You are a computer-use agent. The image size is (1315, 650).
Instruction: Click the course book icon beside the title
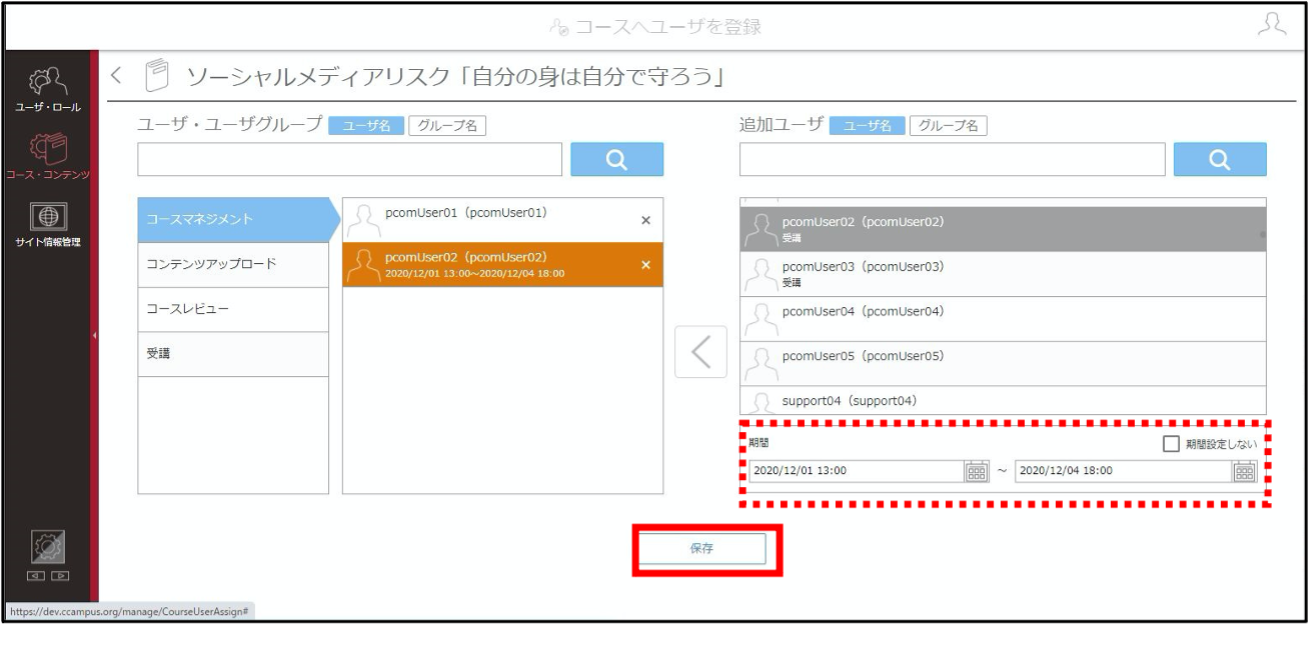click(x=155, y=76)
